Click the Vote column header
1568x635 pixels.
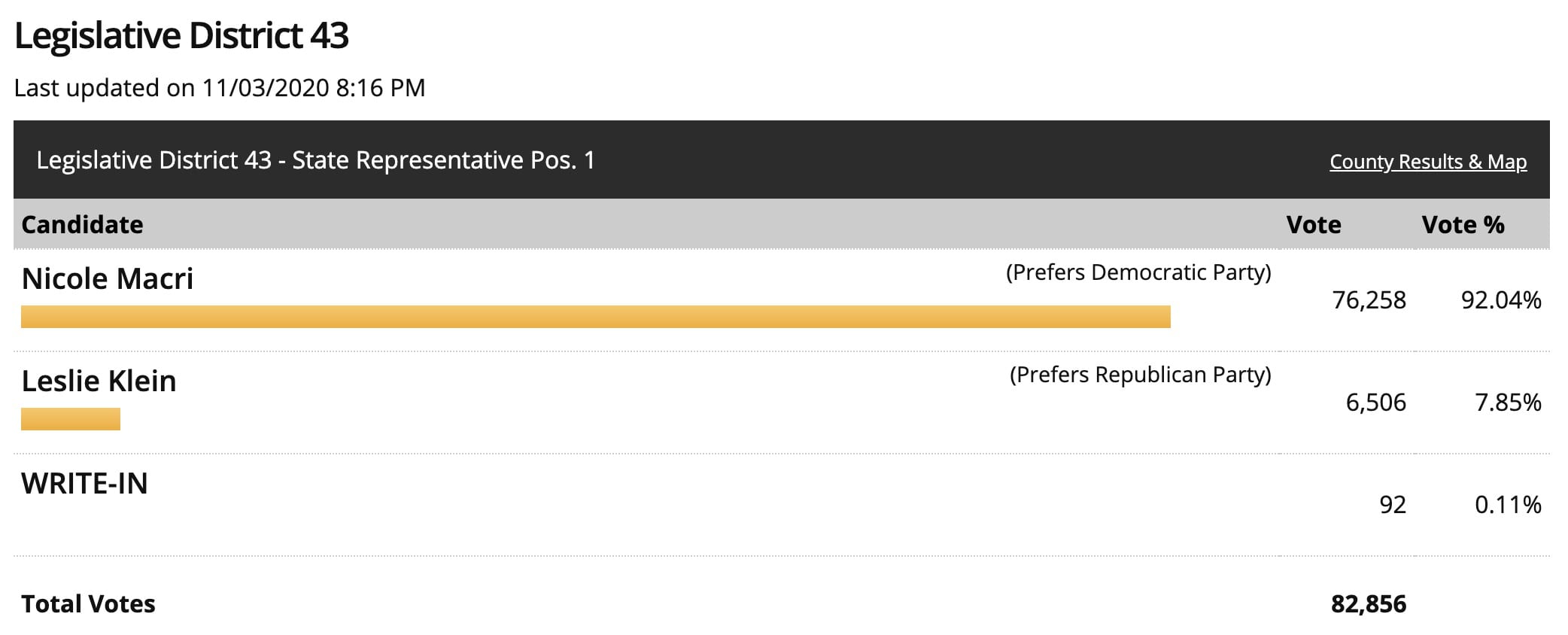pos(1313,224)
